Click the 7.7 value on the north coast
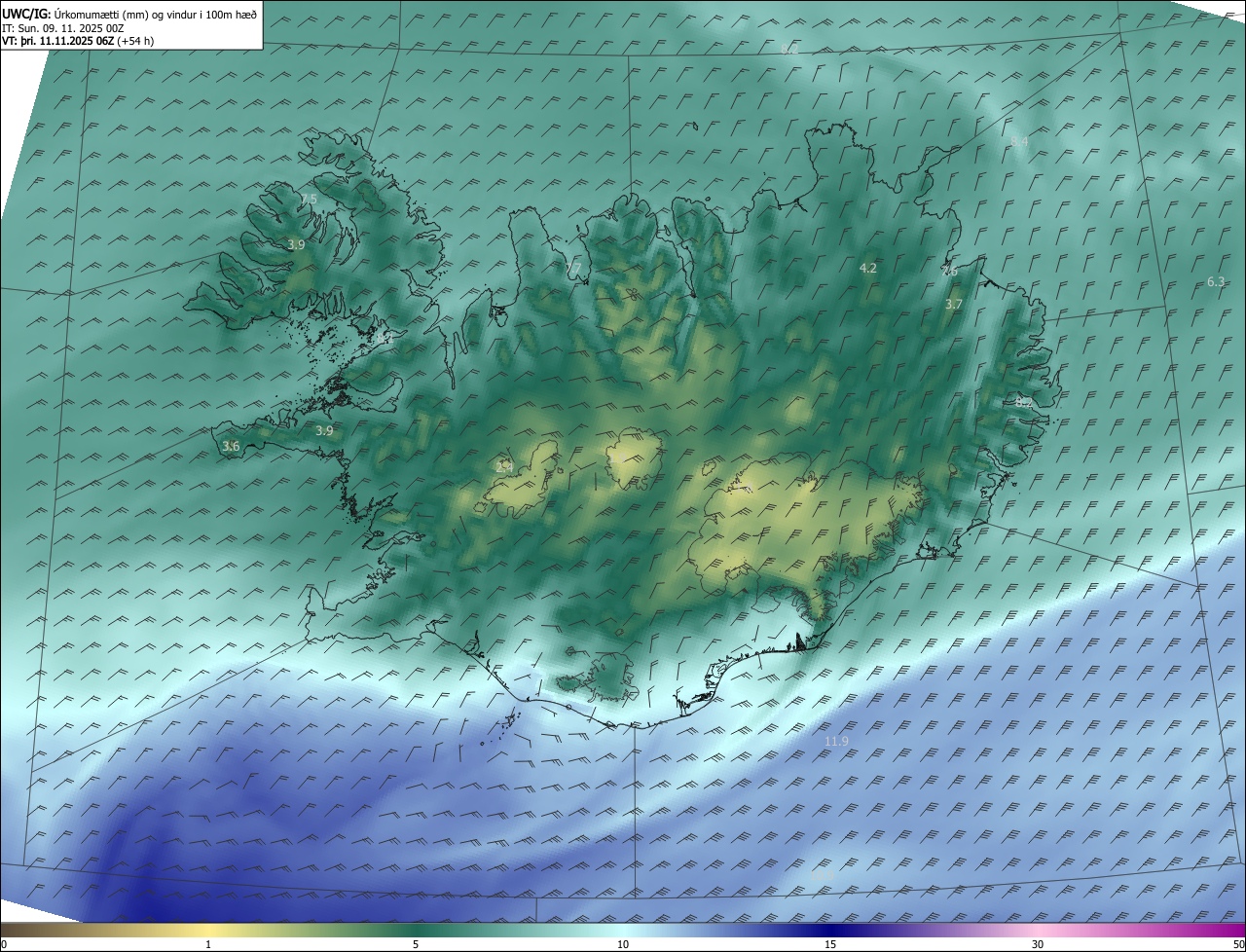The width and height of the screenshot is (1246, 952). (x=573, y=269)
